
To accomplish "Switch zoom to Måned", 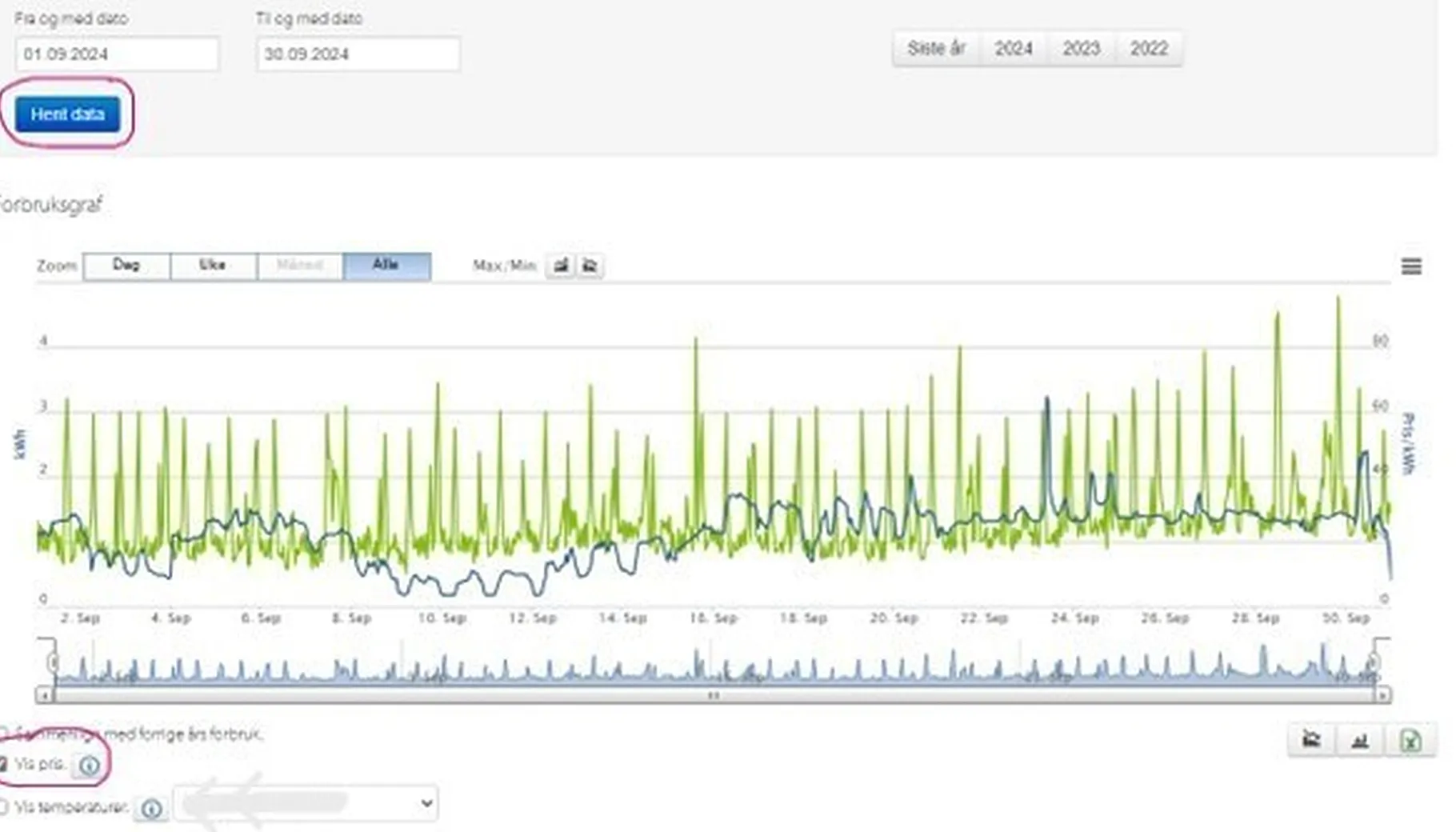I will click(300, 266).
